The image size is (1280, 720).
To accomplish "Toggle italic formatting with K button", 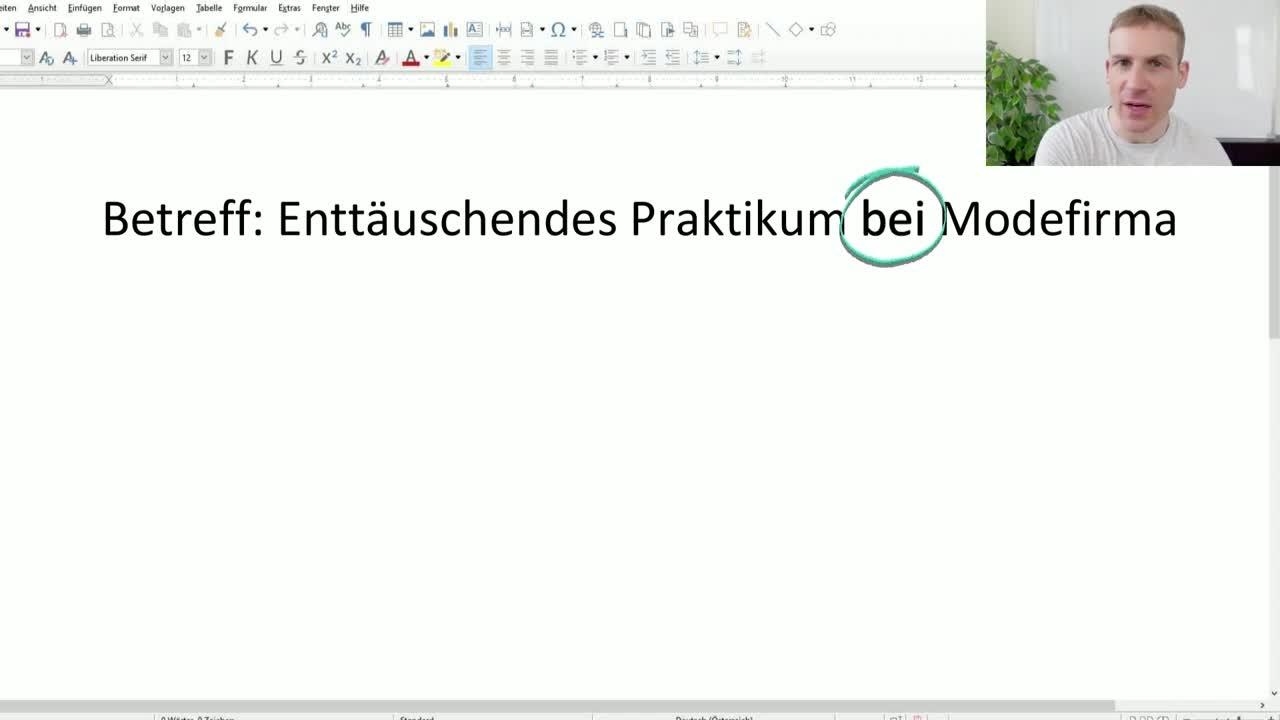I will coord(252,58).
